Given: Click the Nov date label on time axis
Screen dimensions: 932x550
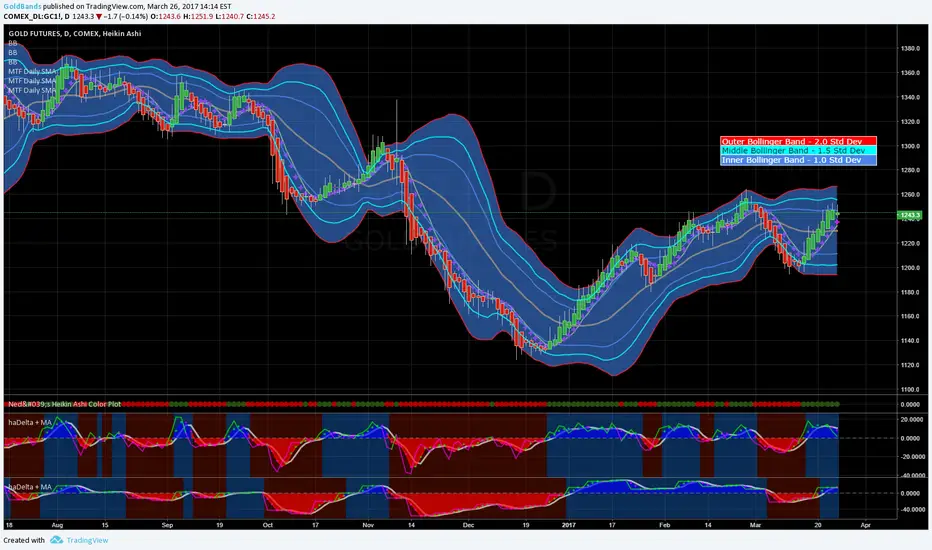Looking at the screenshot, I should (368, 525).
